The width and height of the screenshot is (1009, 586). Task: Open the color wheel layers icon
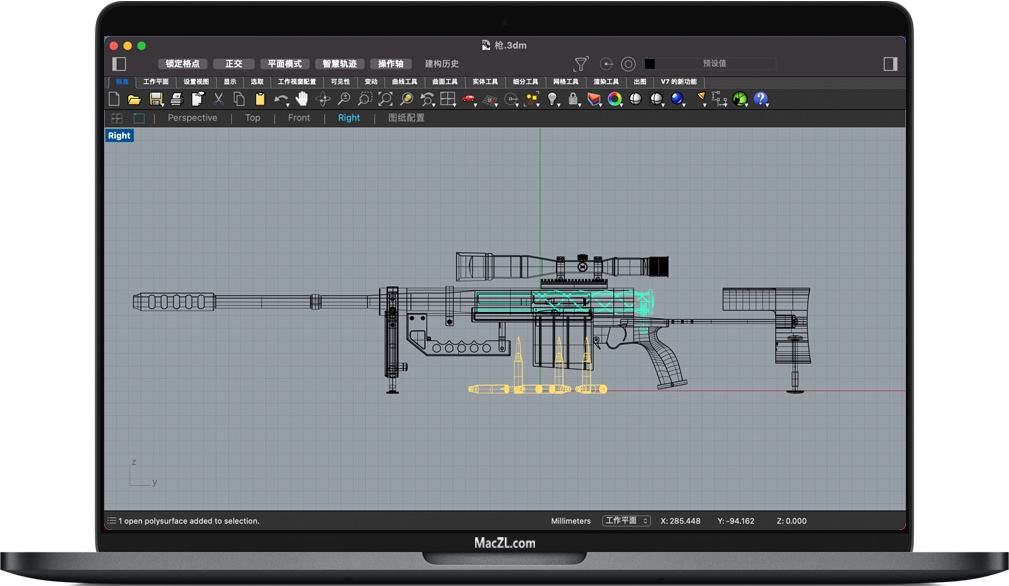coord(615,99)
